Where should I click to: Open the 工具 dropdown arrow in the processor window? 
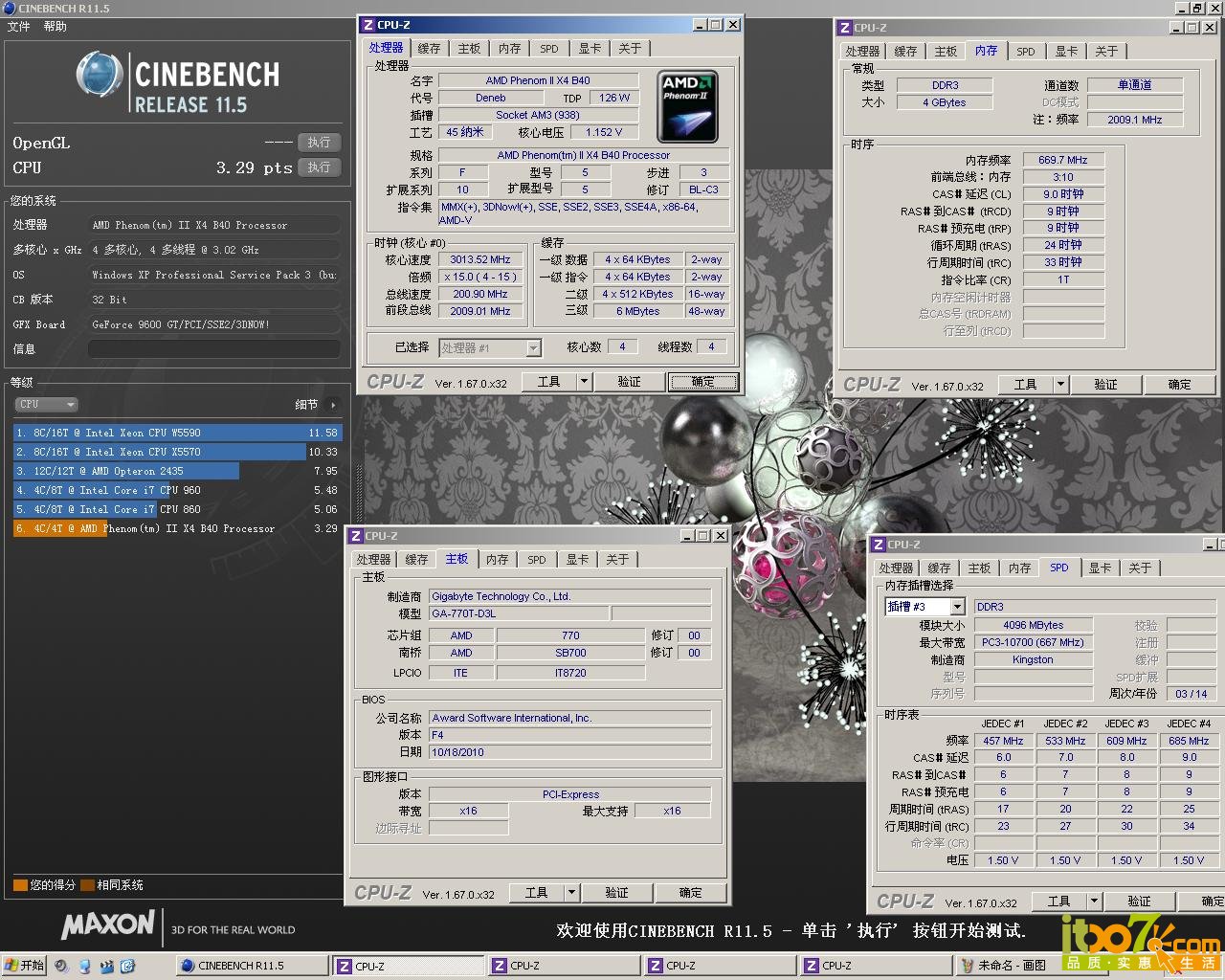(584, 382)
